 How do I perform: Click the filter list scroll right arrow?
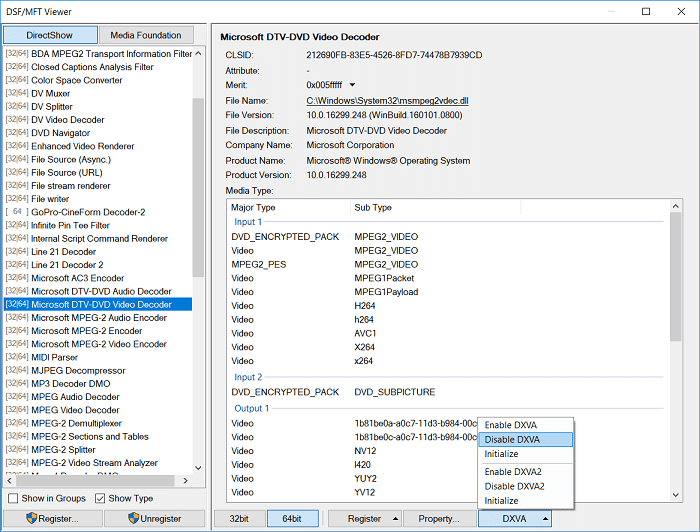[x=186, y=481]
